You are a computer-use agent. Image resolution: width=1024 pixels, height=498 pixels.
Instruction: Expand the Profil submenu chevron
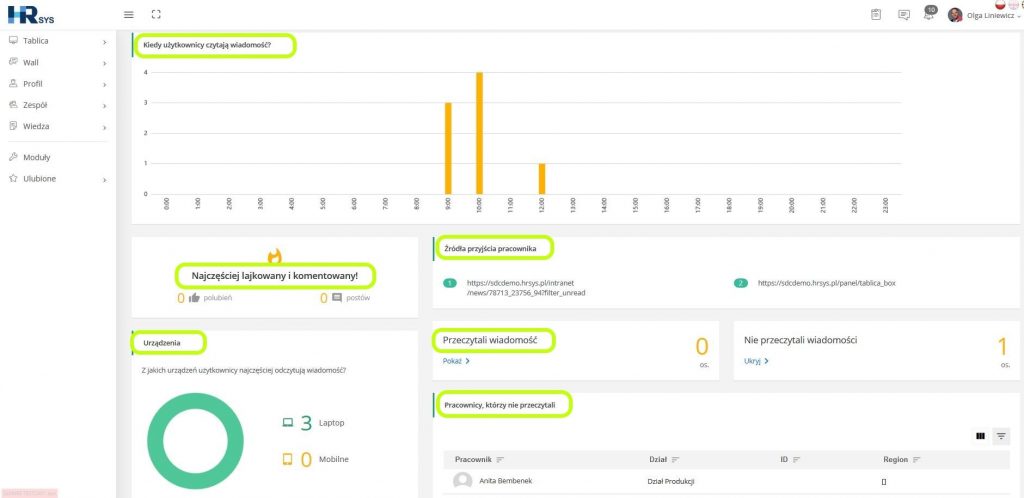[104, 84]
